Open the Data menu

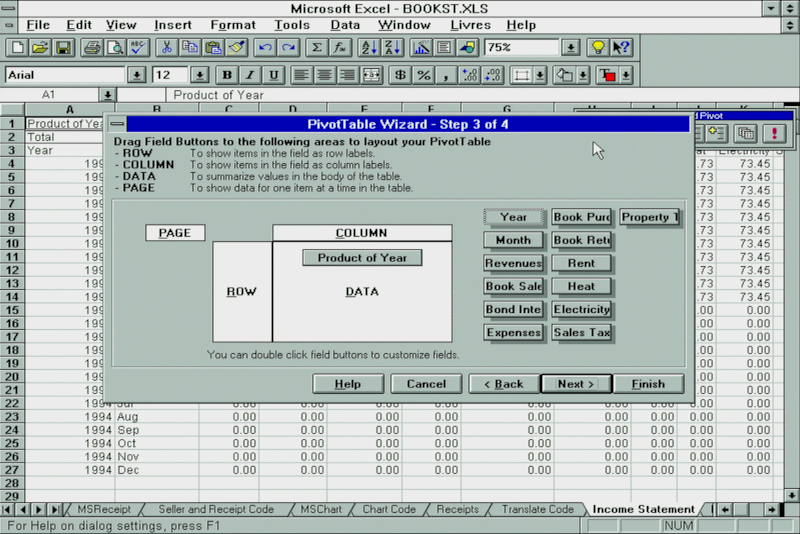point(345,24)
